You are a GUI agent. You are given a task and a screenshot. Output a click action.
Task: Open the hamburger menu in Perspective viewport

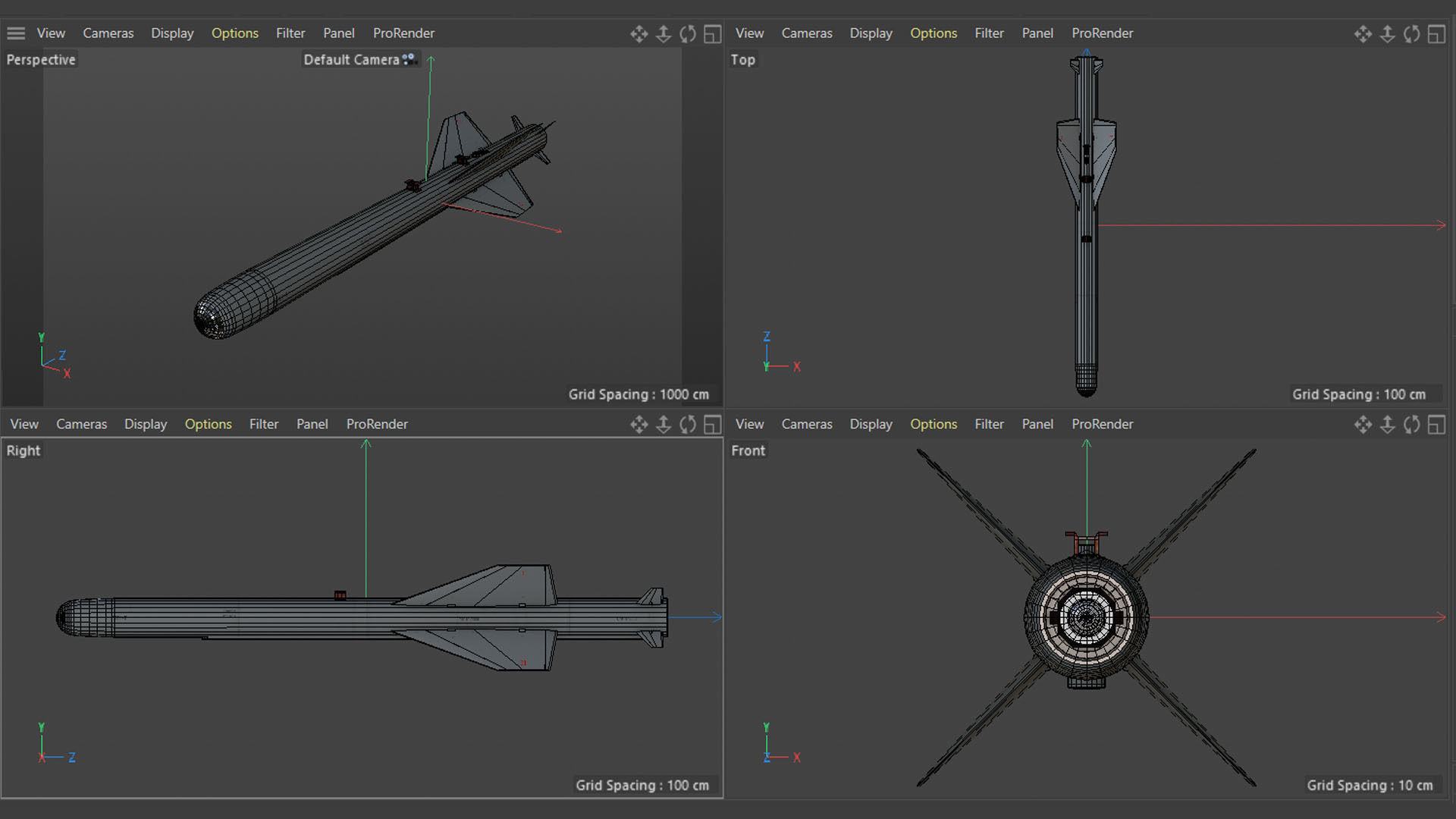pyautogui.click(x=16, y=33)
